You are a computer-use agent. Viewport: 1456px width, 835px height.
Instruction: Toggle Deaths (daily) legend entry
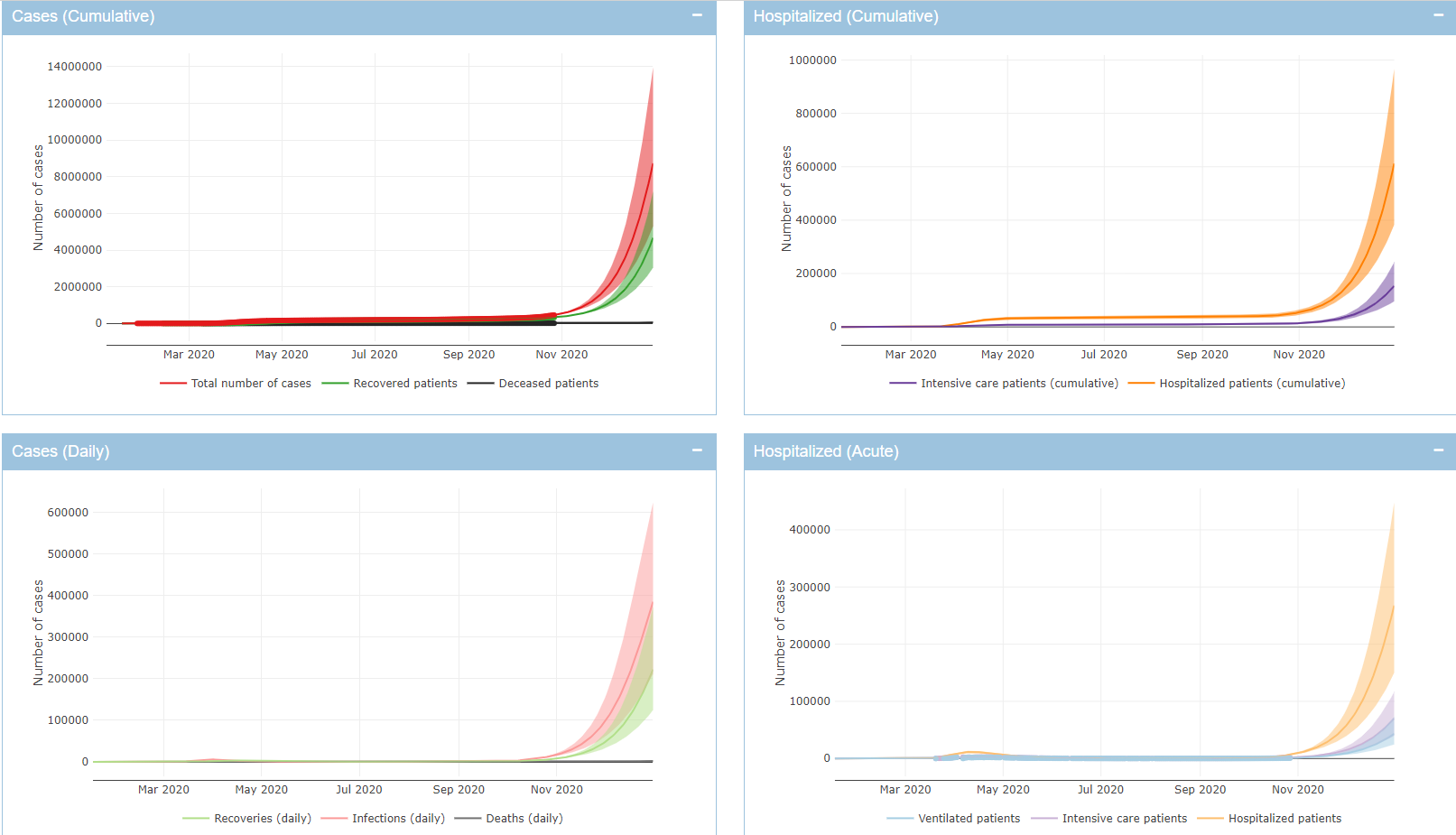(524, 819)
